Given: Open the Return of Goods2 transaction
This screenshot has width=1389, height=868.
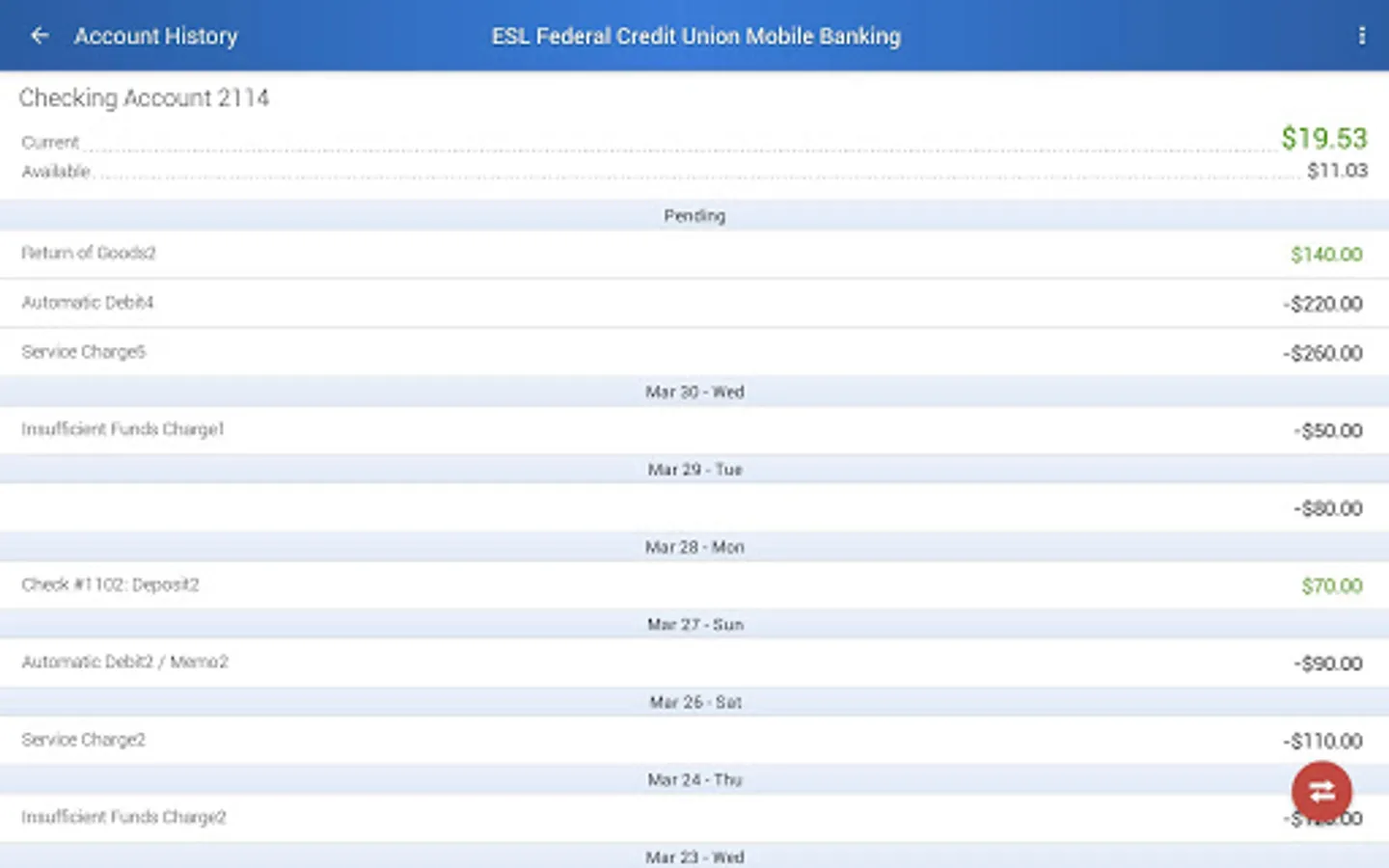Looking at the screenshot, I should pyautogui.click(x=694, y=254).
